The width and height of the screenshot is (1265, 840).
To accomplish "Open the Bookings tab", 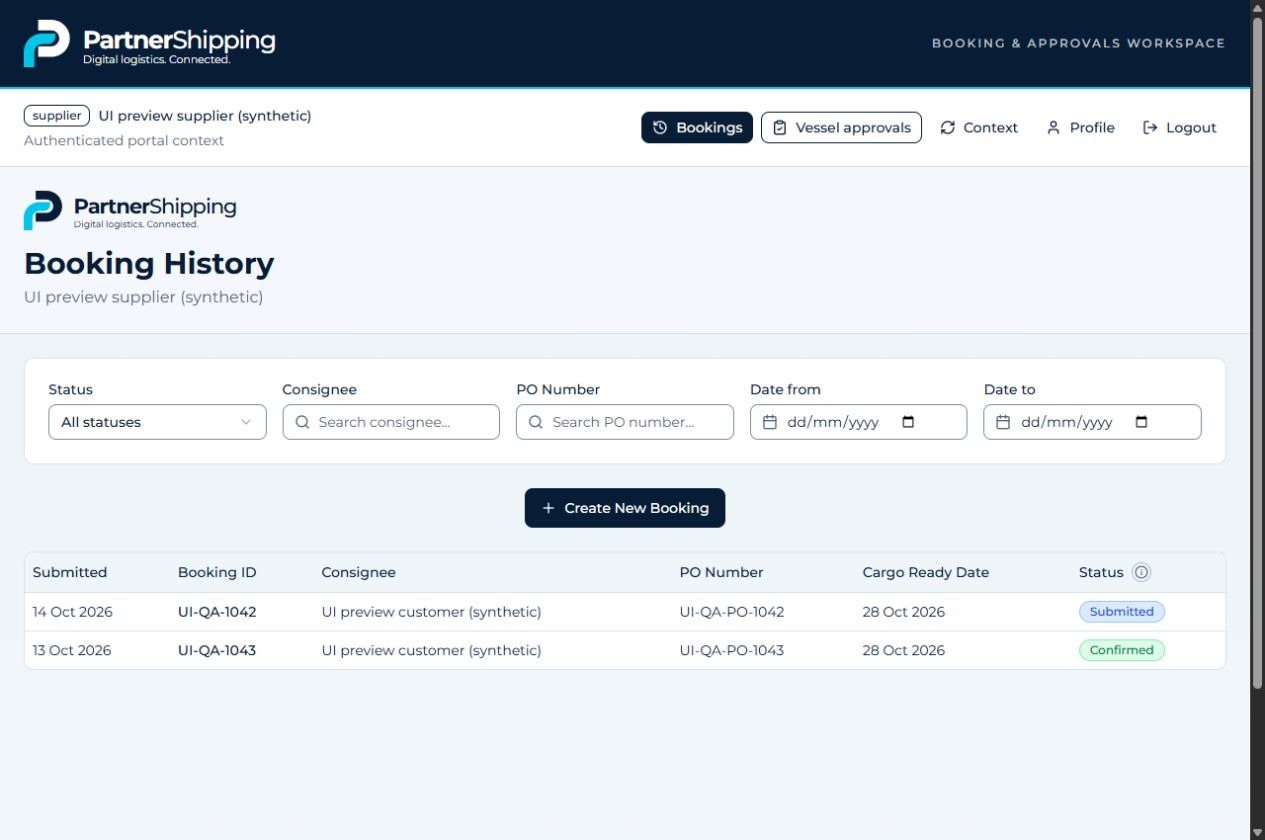I will tap(697, 128).
